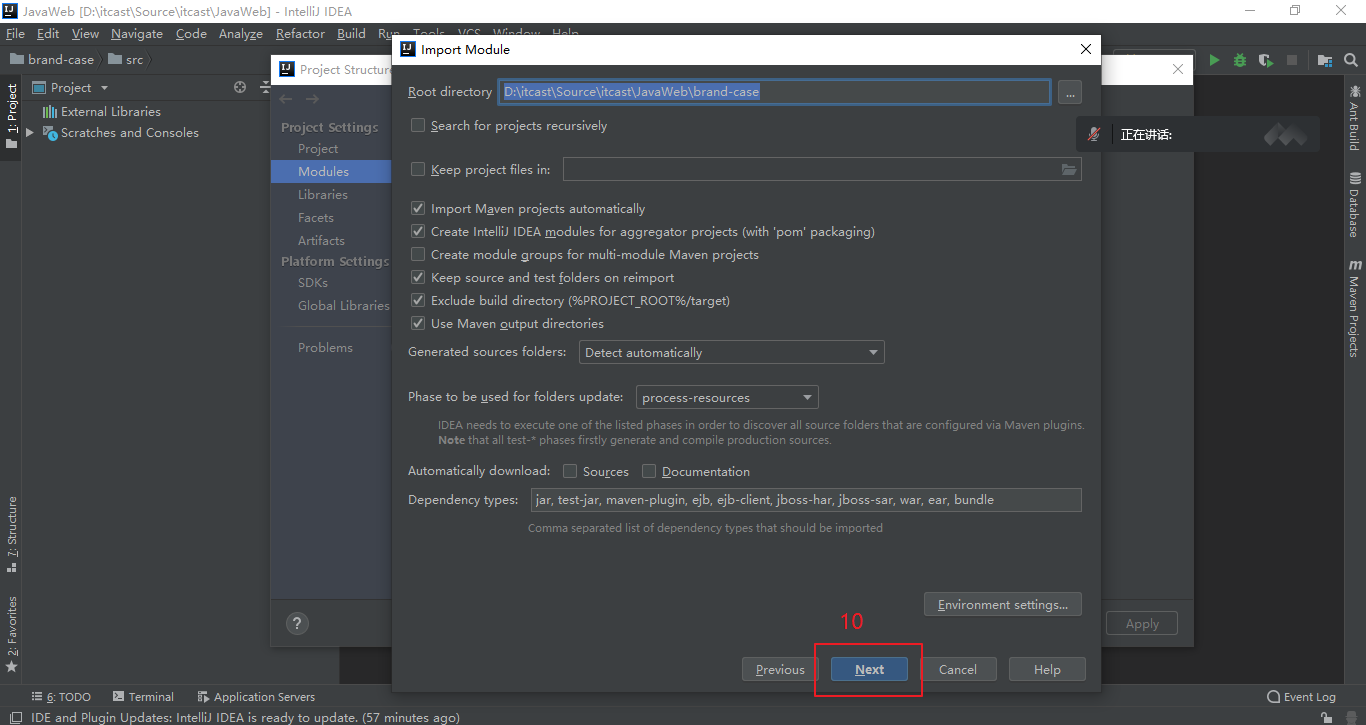The width and height of the screenshot is (1366, 725).
Task: Click the help question mark icon
Action: click(x=296, y=623)
